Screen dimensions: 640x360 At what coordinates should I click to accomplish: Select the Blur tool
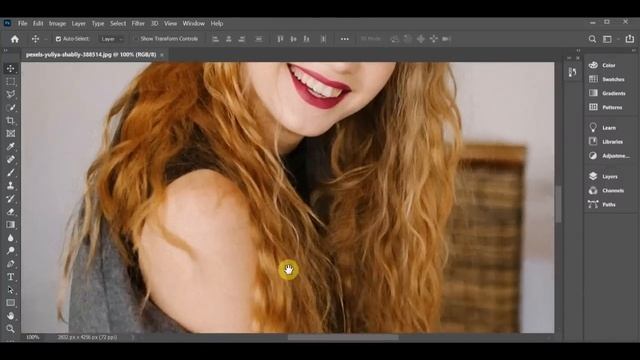pos(11,238)
